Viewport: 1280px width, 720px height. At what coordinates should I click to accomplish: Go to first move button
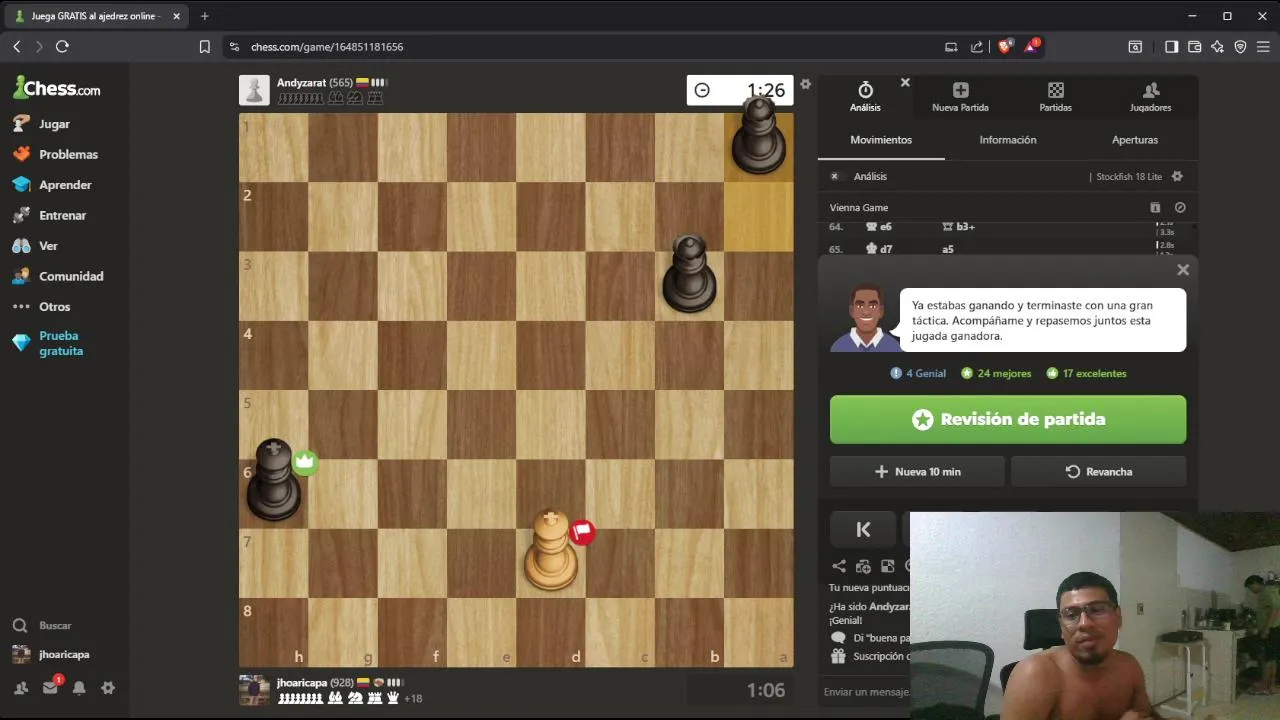tap(864, 530)
